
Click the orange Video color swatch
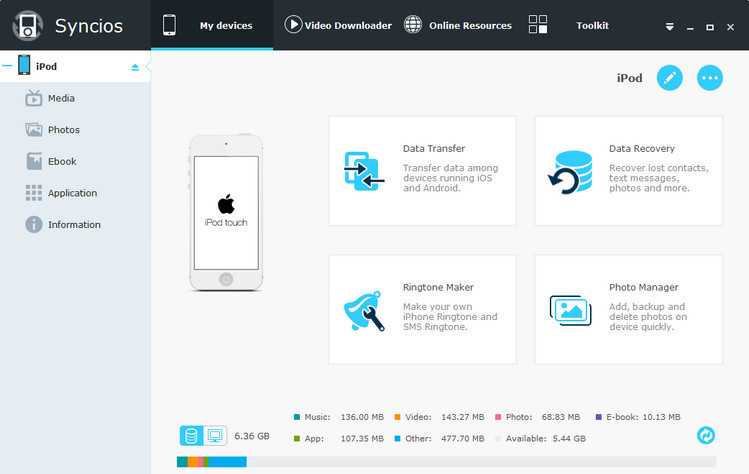coord(397,417)
